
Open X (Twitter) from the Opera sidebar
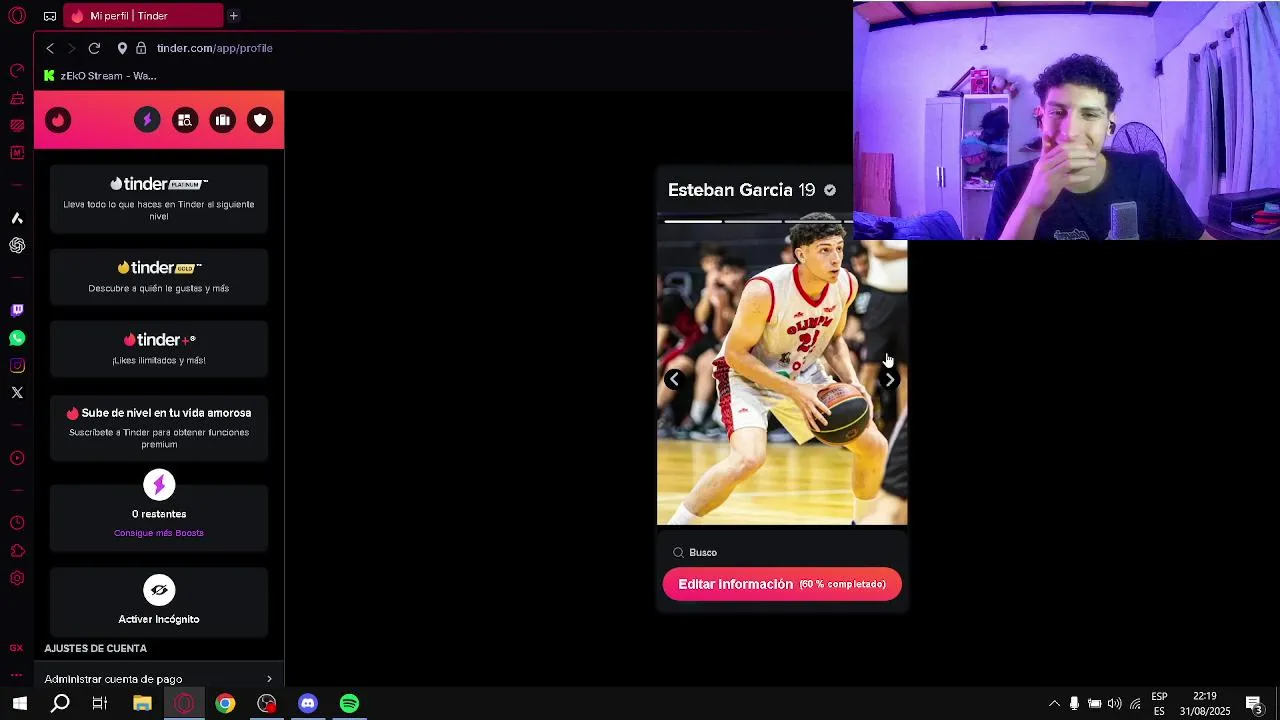(x=17, y=393)
